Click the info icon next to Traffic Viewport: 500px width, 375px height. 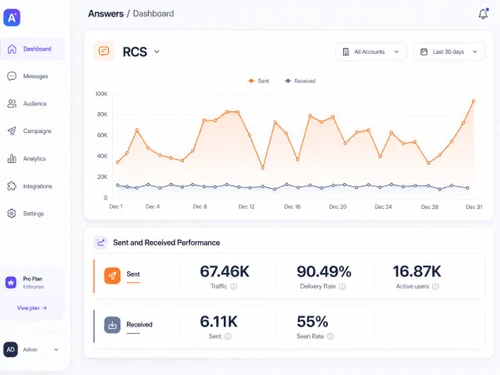point(234,286)
